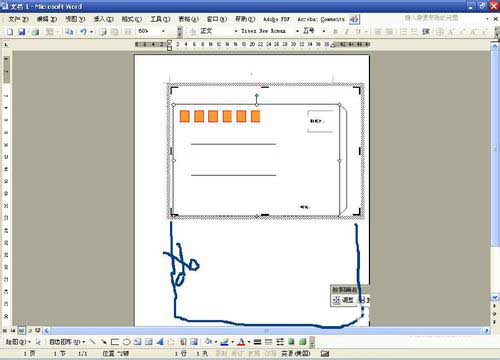The image size is (500, 360).
Task: Select the Arrow drawing tool
Action: click(x=104, y=342)
